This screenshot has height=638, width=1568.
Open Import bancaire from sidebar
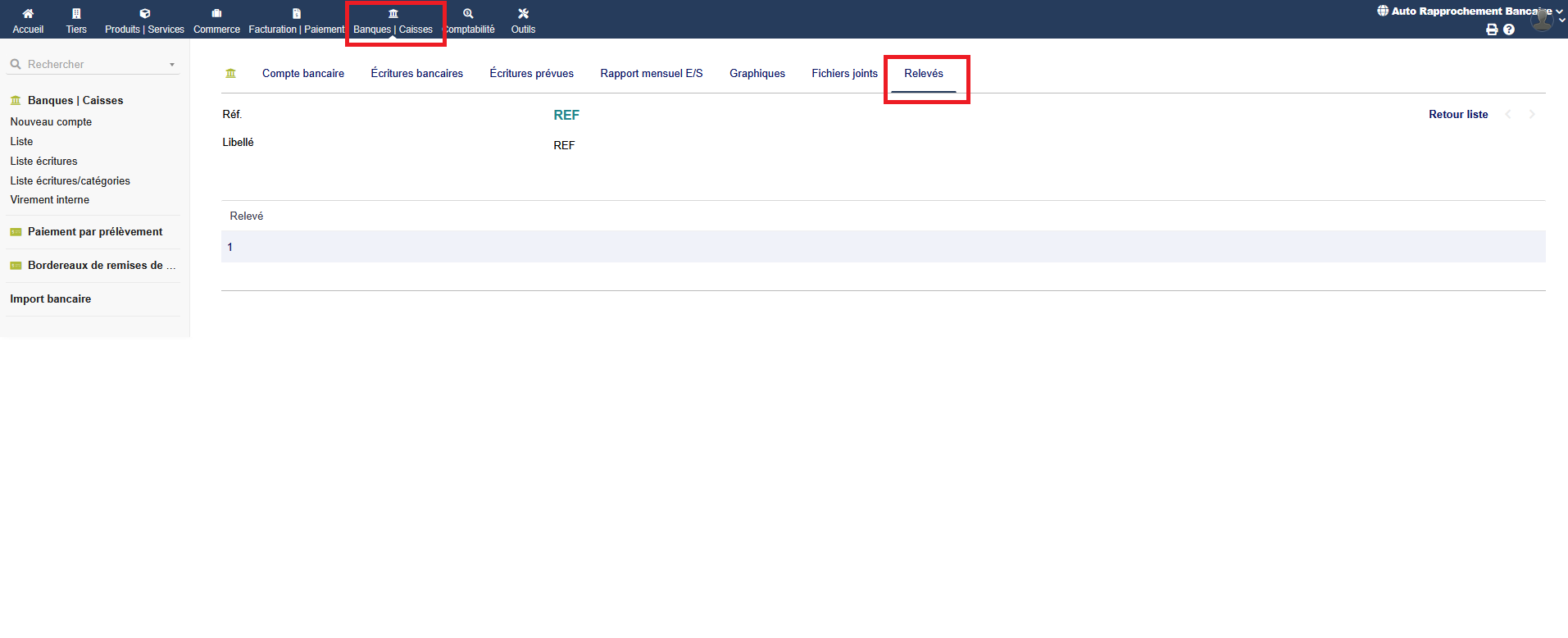(51, 299)
